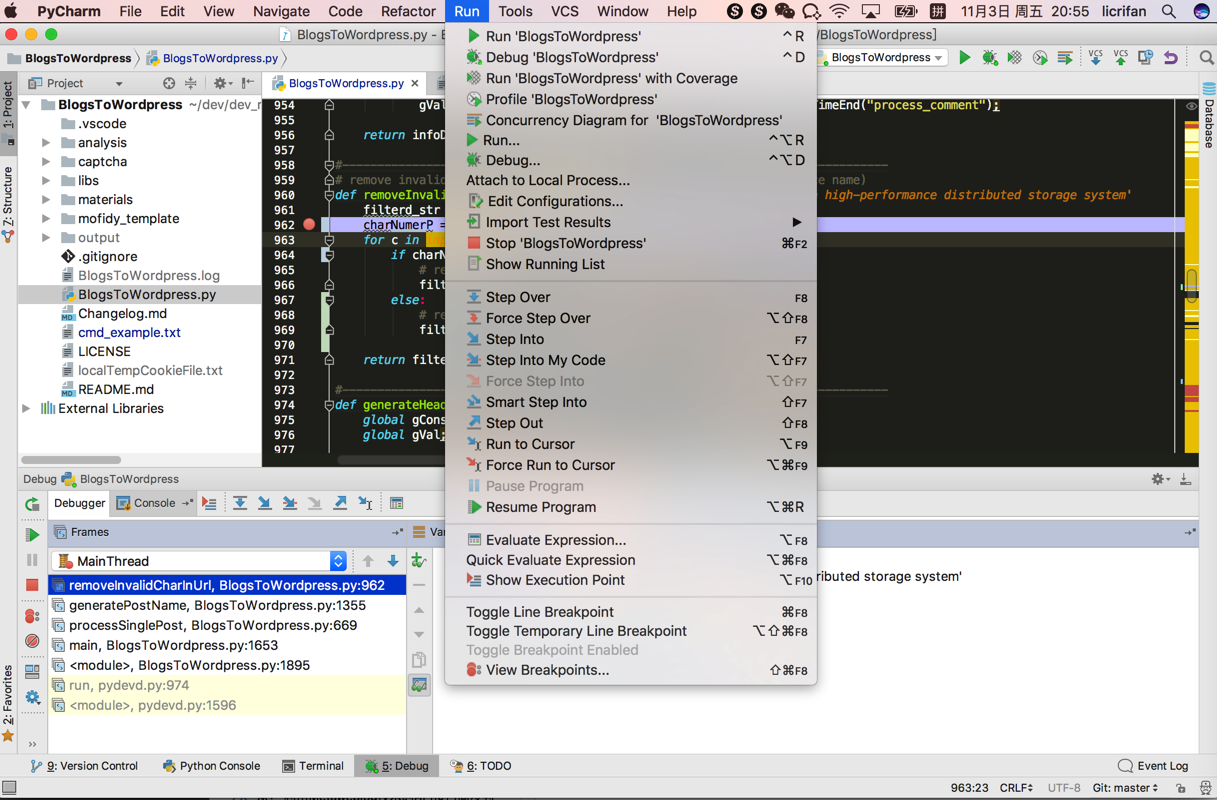Select generatePostName frame at line 1355

(x=227, y=605)
